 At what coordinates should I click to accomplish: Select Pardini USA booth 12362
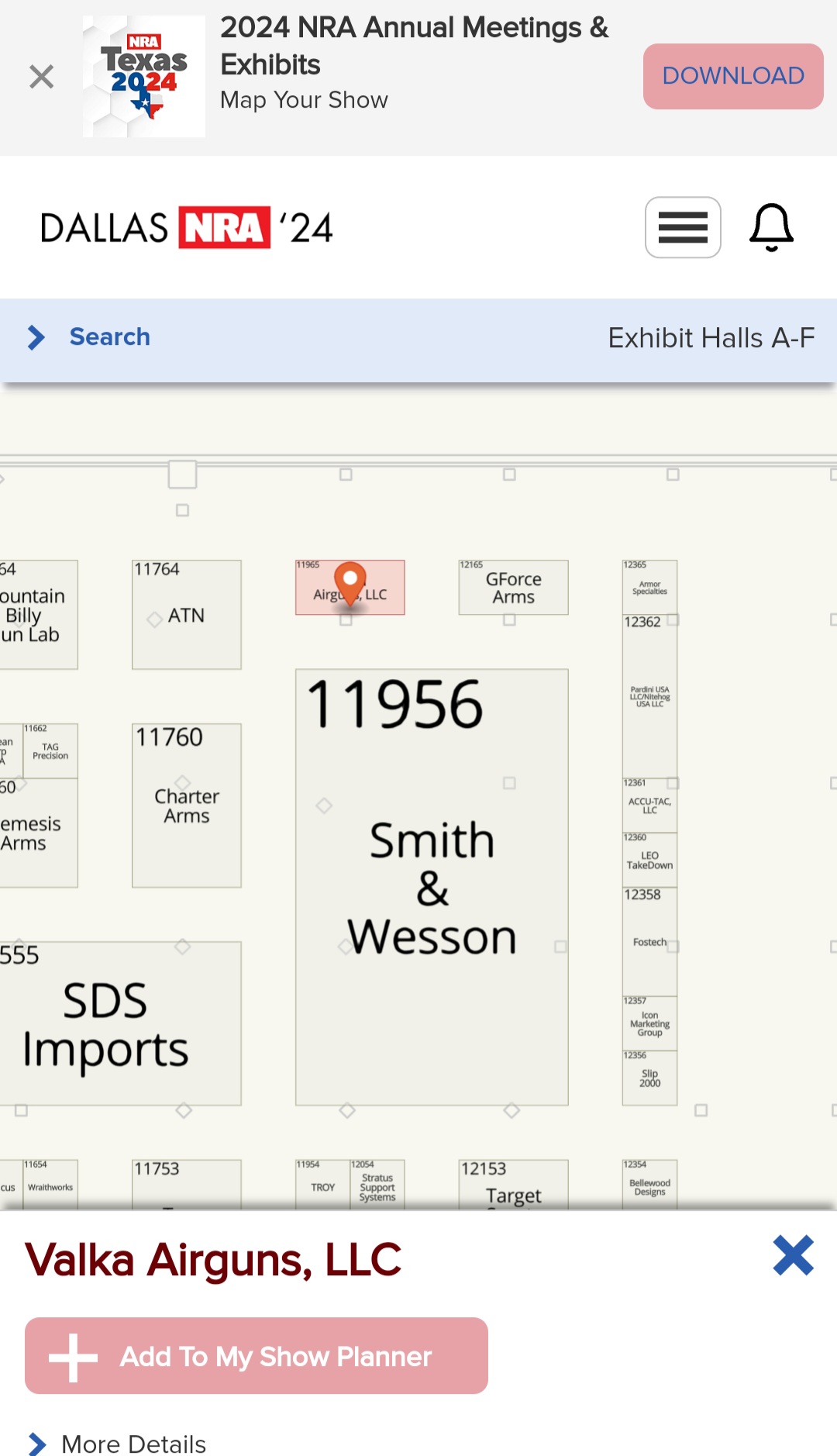click(649, 696)
